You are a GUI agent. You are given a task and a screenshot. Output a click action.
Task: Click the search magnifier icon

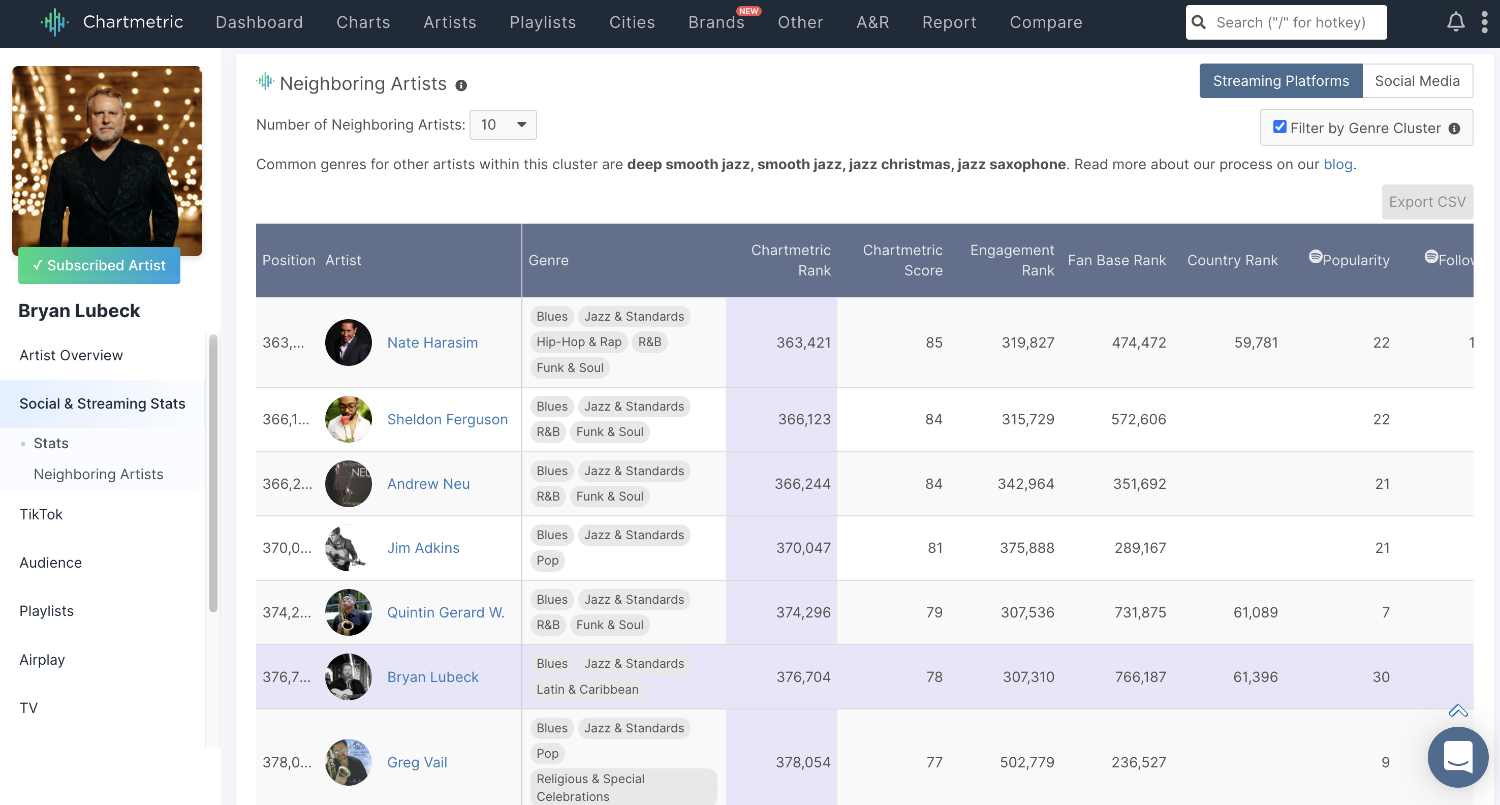1199,22
